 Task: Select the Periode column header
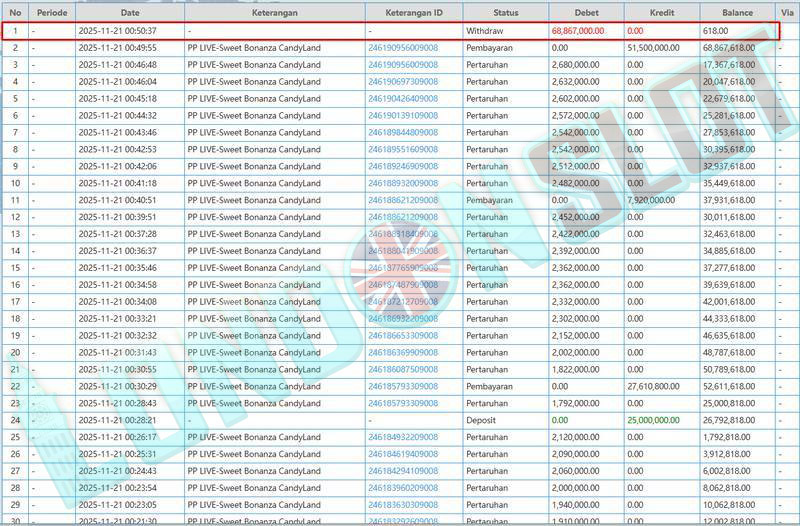(x=52, y=13)
